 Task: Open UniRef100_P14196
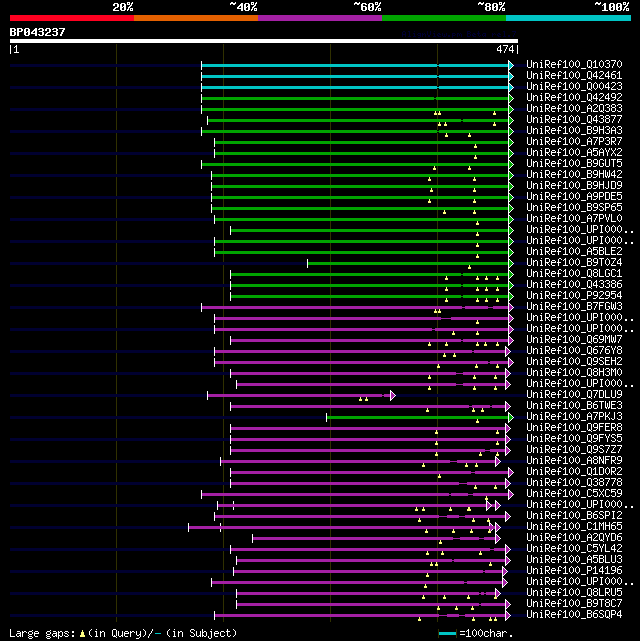[x=574, y=571]
